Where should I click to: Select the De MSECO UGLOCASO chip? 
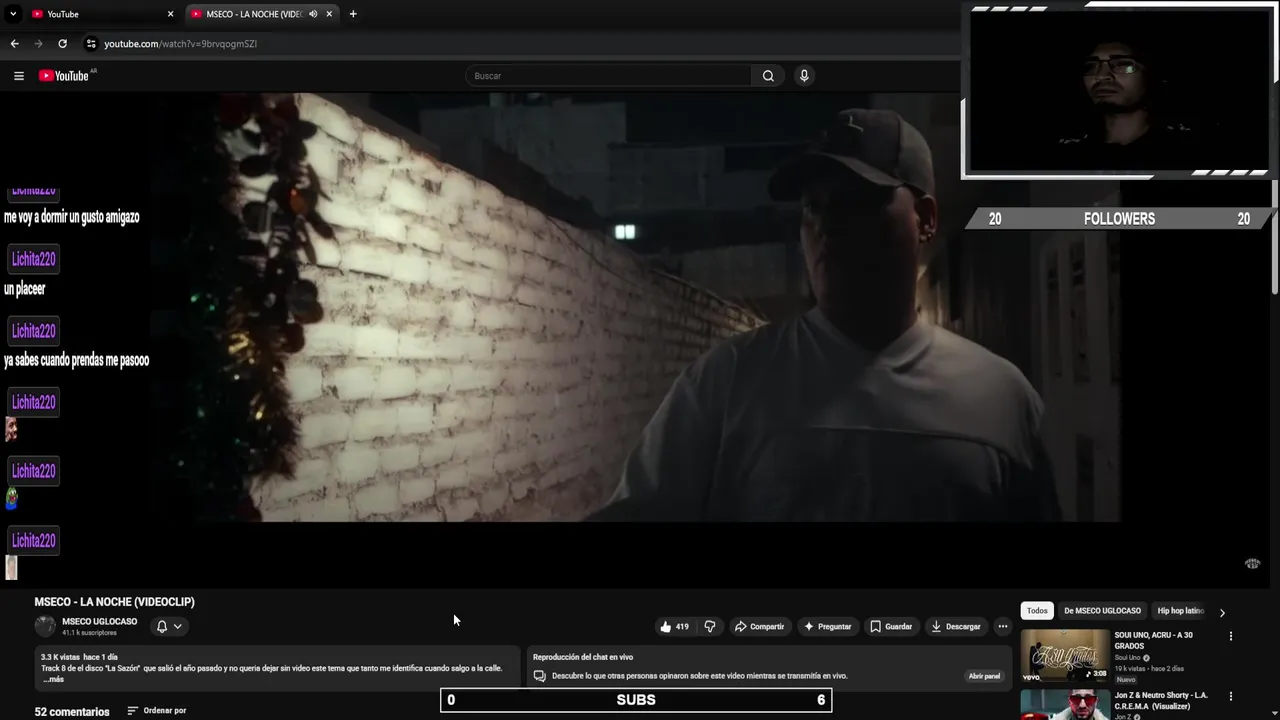(x=1102, y=611)
